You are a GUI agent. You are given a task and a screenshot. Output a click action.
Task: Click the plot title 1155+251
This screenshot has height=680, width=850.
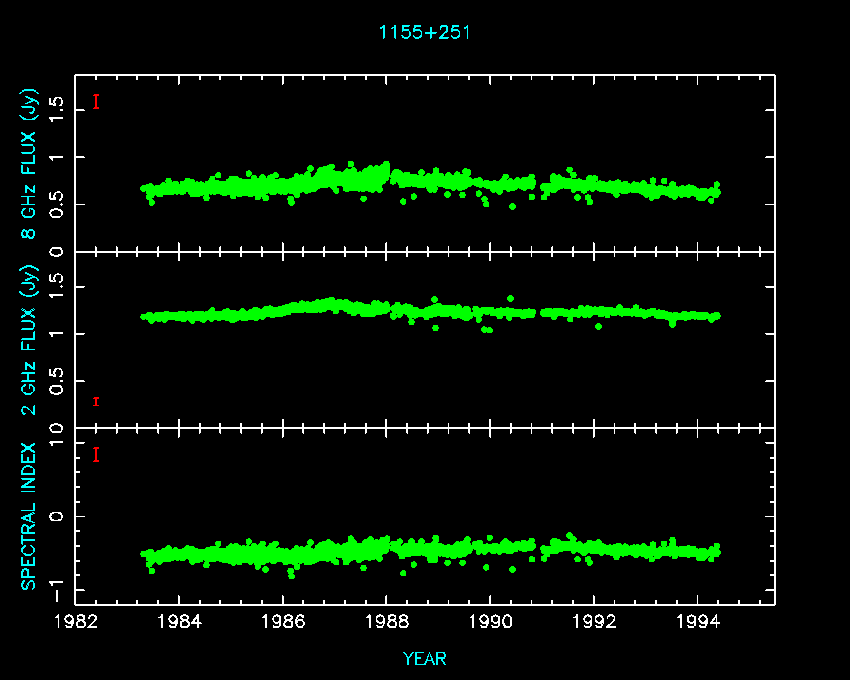tap(424, 32)
